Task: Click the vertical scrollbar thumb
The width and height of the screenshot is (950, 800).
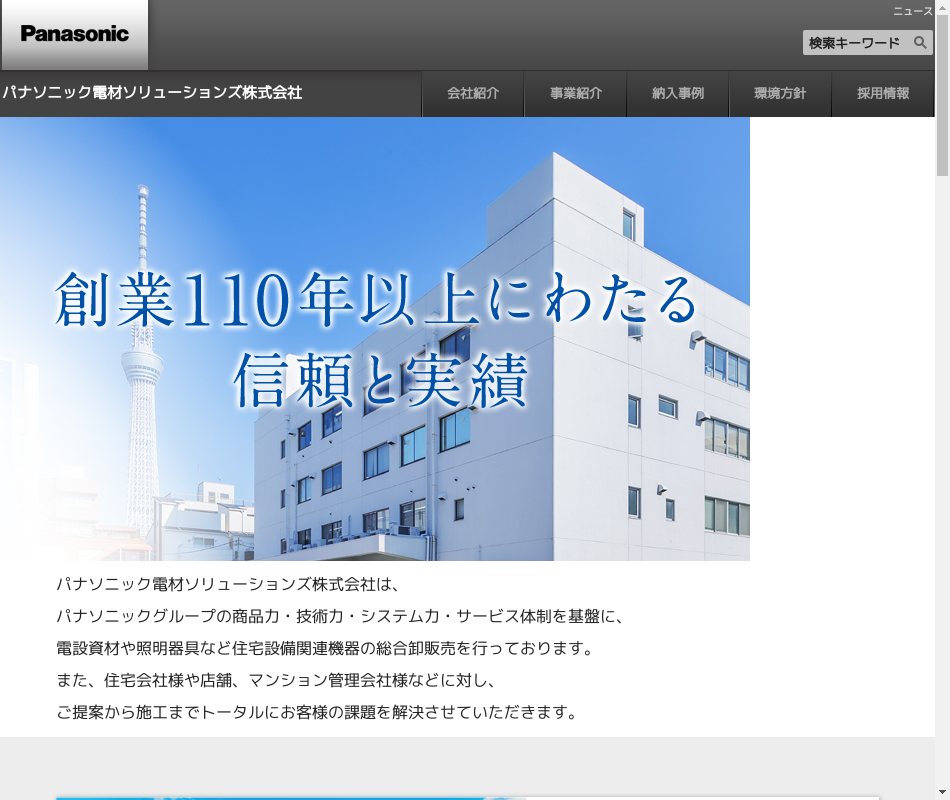Action: pos(942,90)
